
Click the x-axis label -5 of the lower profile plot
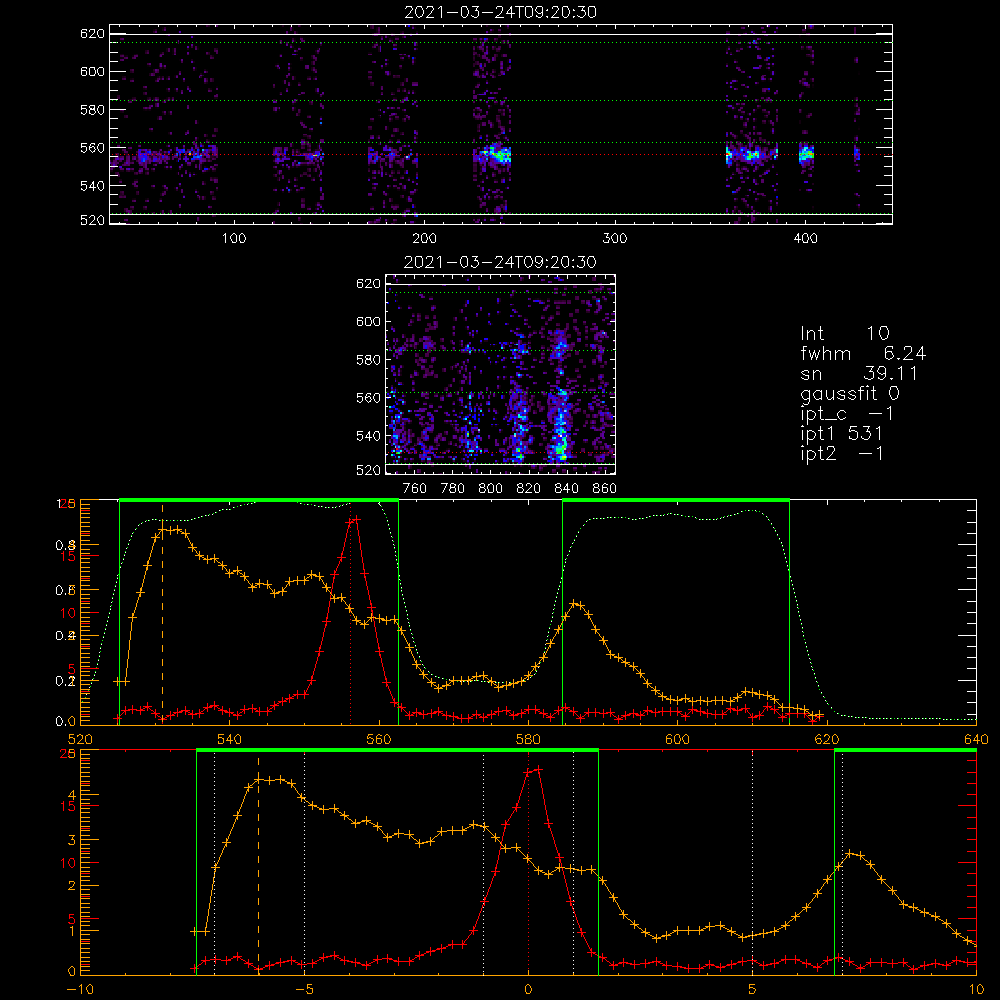305,989
